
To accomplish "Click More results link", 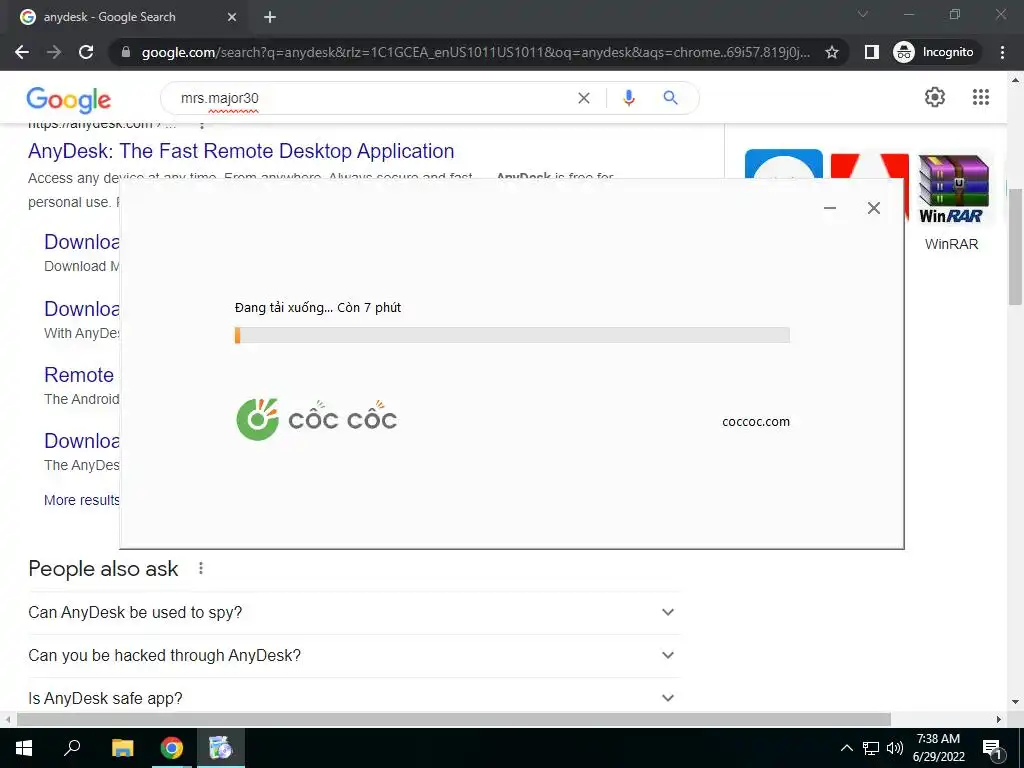I will pos(82,500).
